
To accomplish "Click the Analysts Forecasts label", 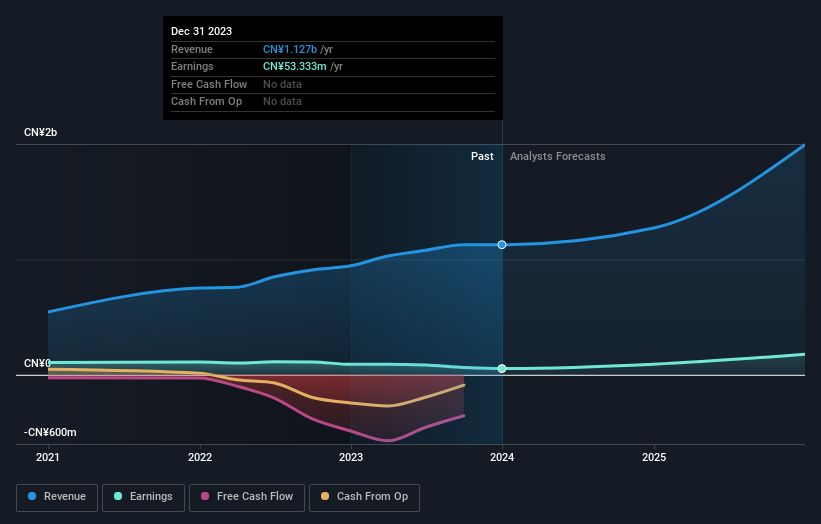I will coord(558,157).
